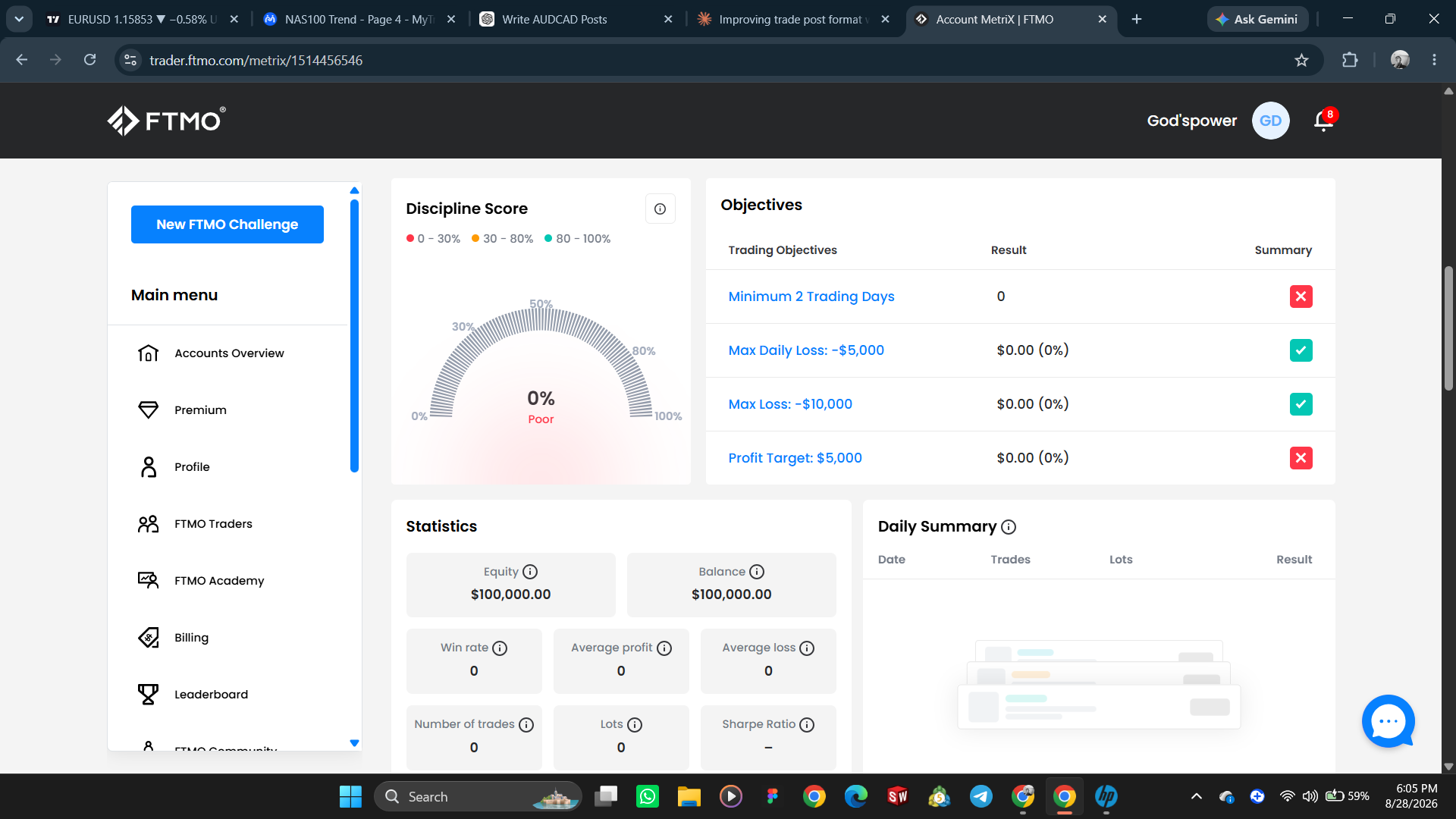Click the Win rate info icon
Image resolution: width=1456 pixels, height=819 pixels.
[x=500, y=648]
